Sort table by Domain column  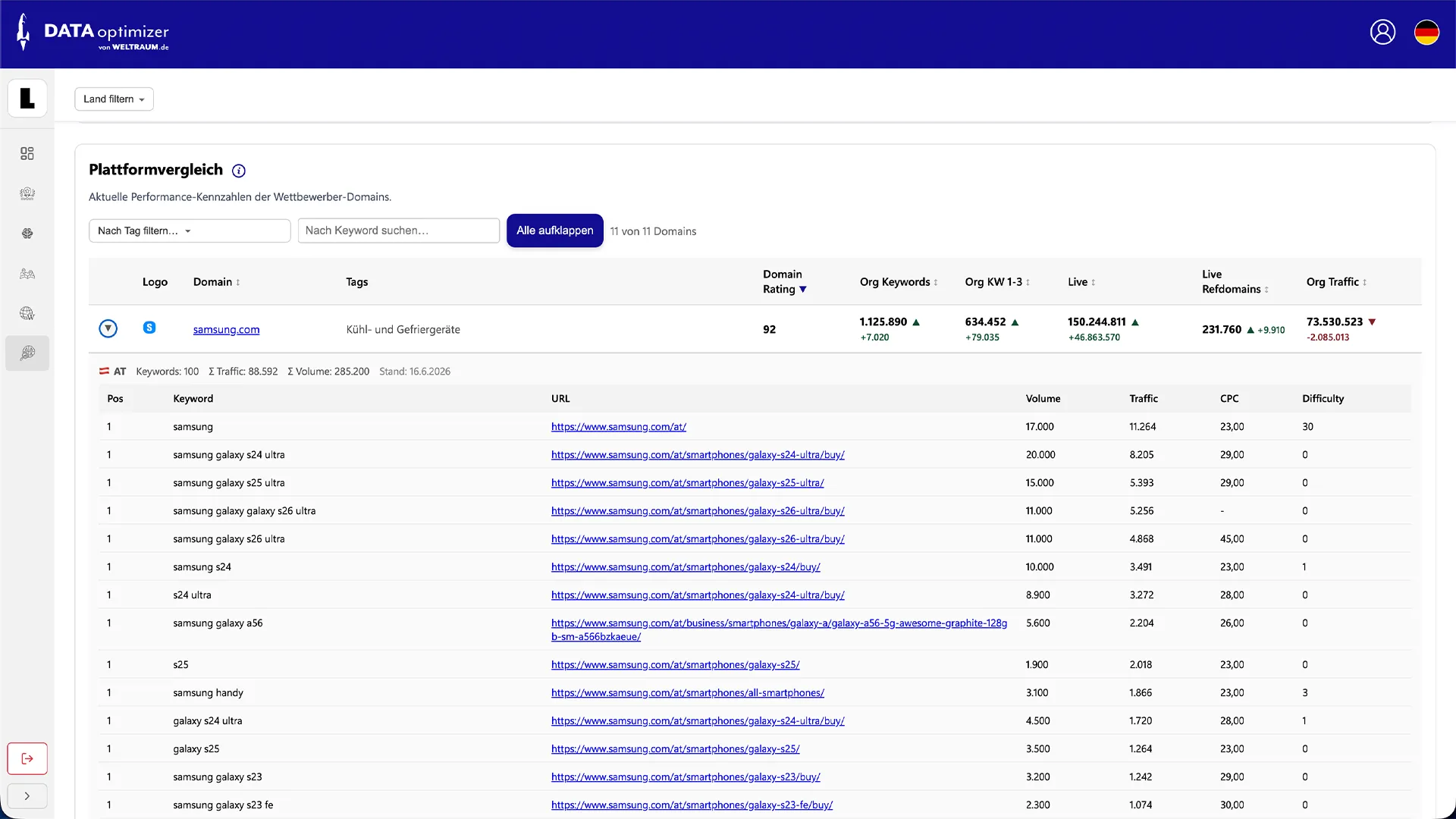[217, 282]
